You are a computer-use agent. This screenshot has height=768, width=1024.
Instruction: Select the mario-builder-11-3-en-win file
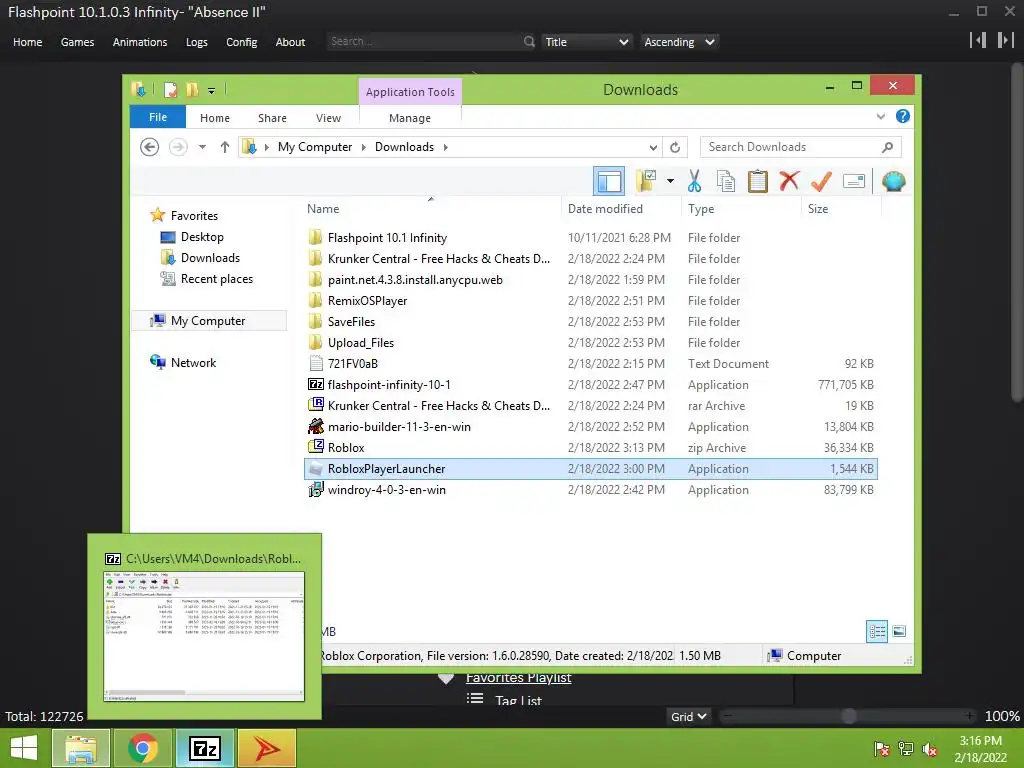coord(399,426)
